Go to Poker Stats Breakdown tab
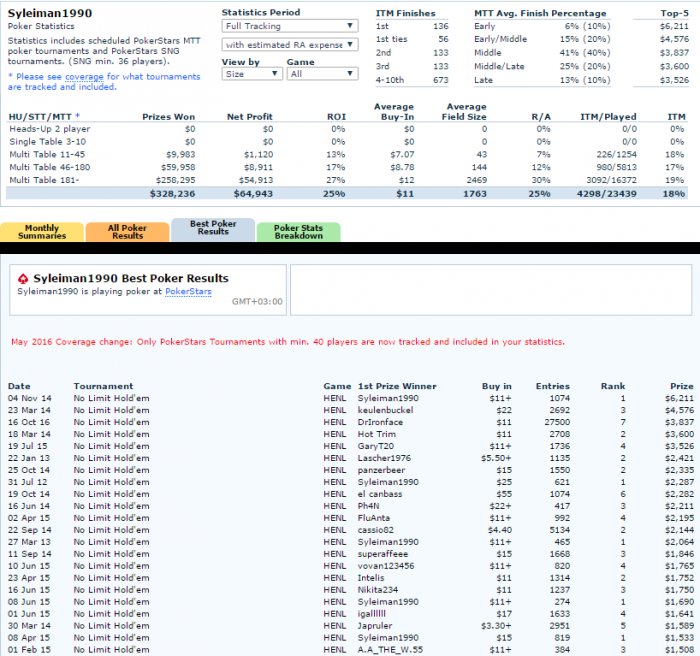This screenshot has width=700, height=656. tap(298, 231)
